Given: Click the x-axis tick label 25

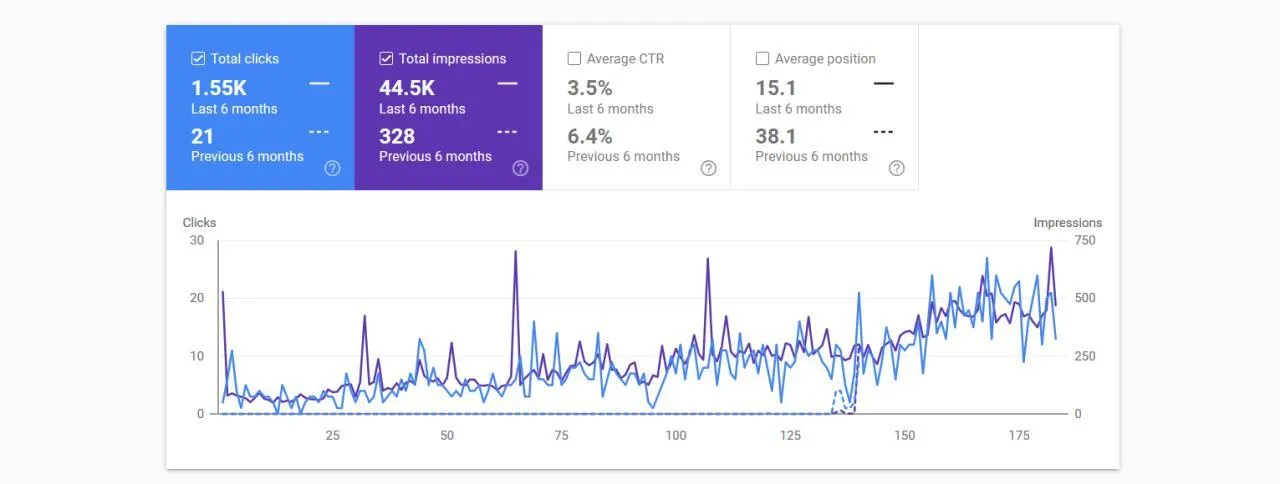Looking at the screenshot, I should coord(332,435).
